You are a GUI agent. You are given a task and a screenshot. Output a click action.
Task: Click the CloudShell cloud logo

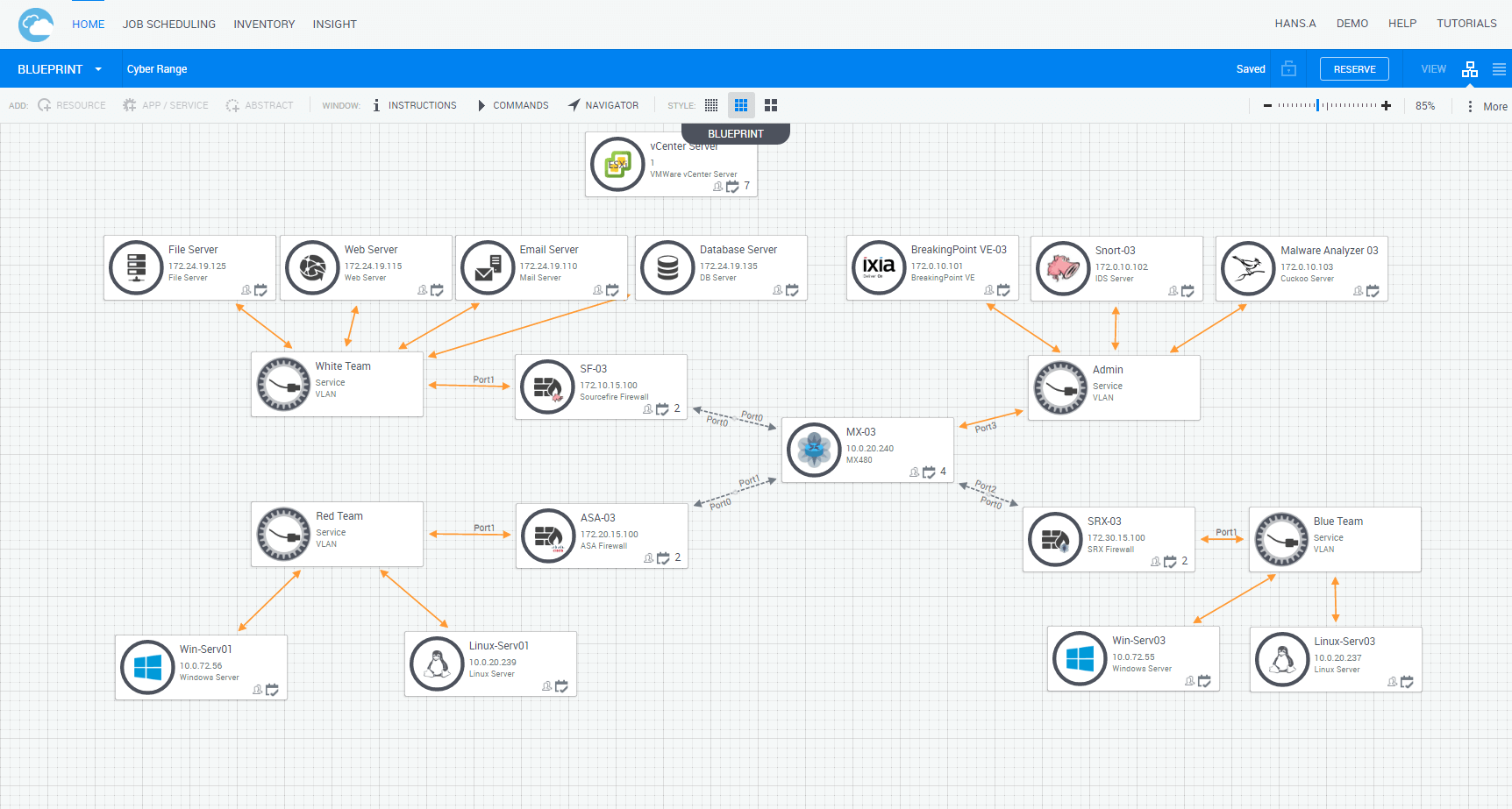(x=36, y=25)
